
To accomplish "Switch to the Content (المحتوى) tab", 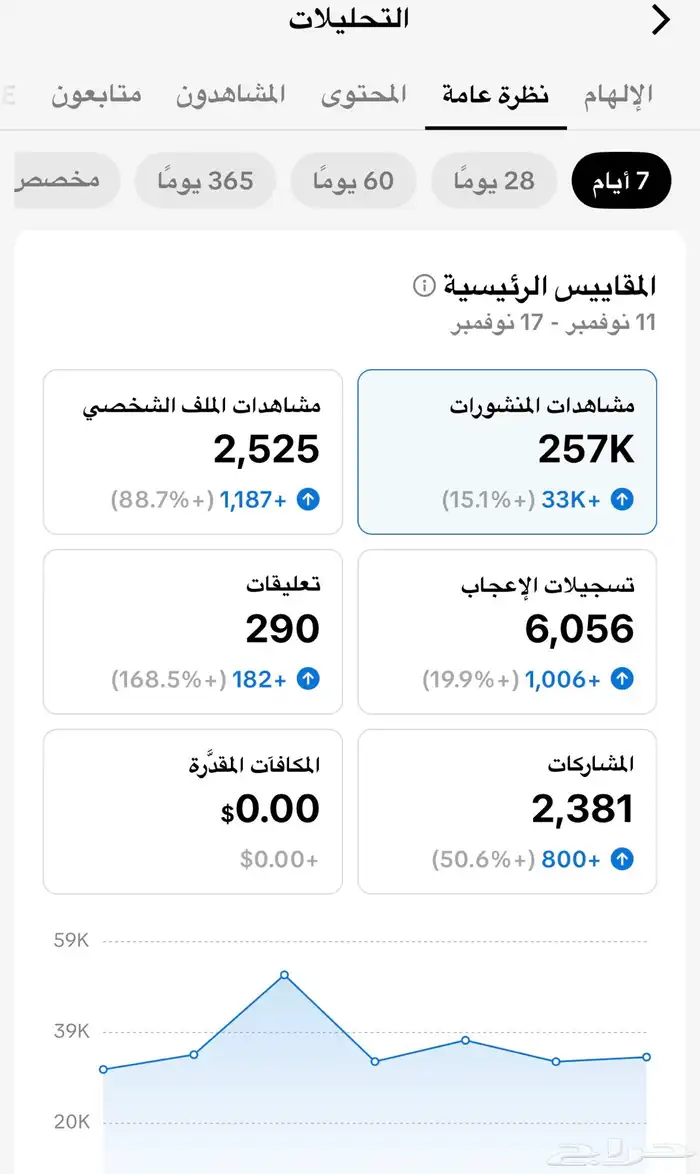I will [363, 93].
